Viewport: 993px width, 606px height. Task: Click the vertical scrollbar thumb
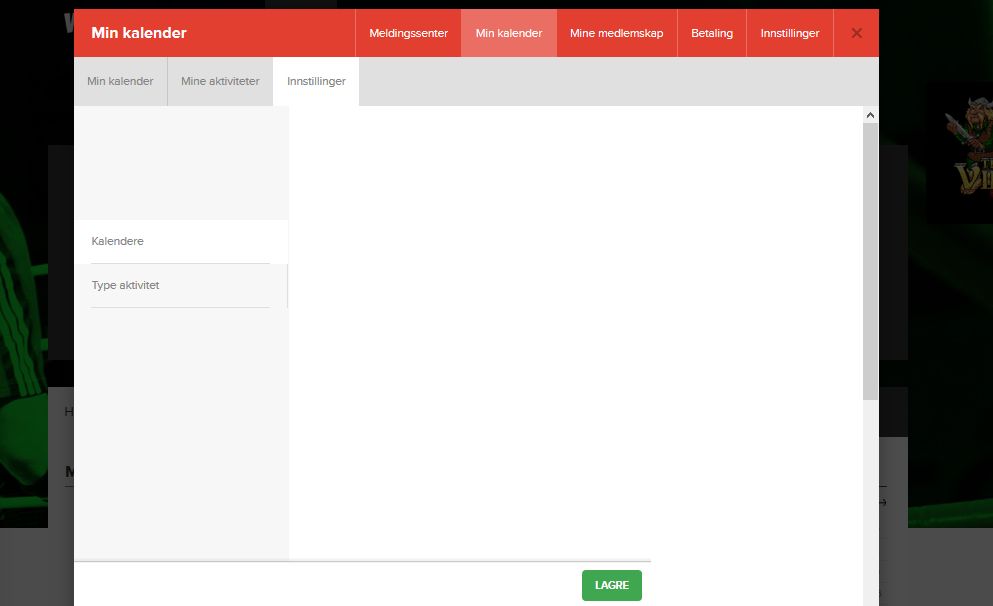(x=870, y=261)
